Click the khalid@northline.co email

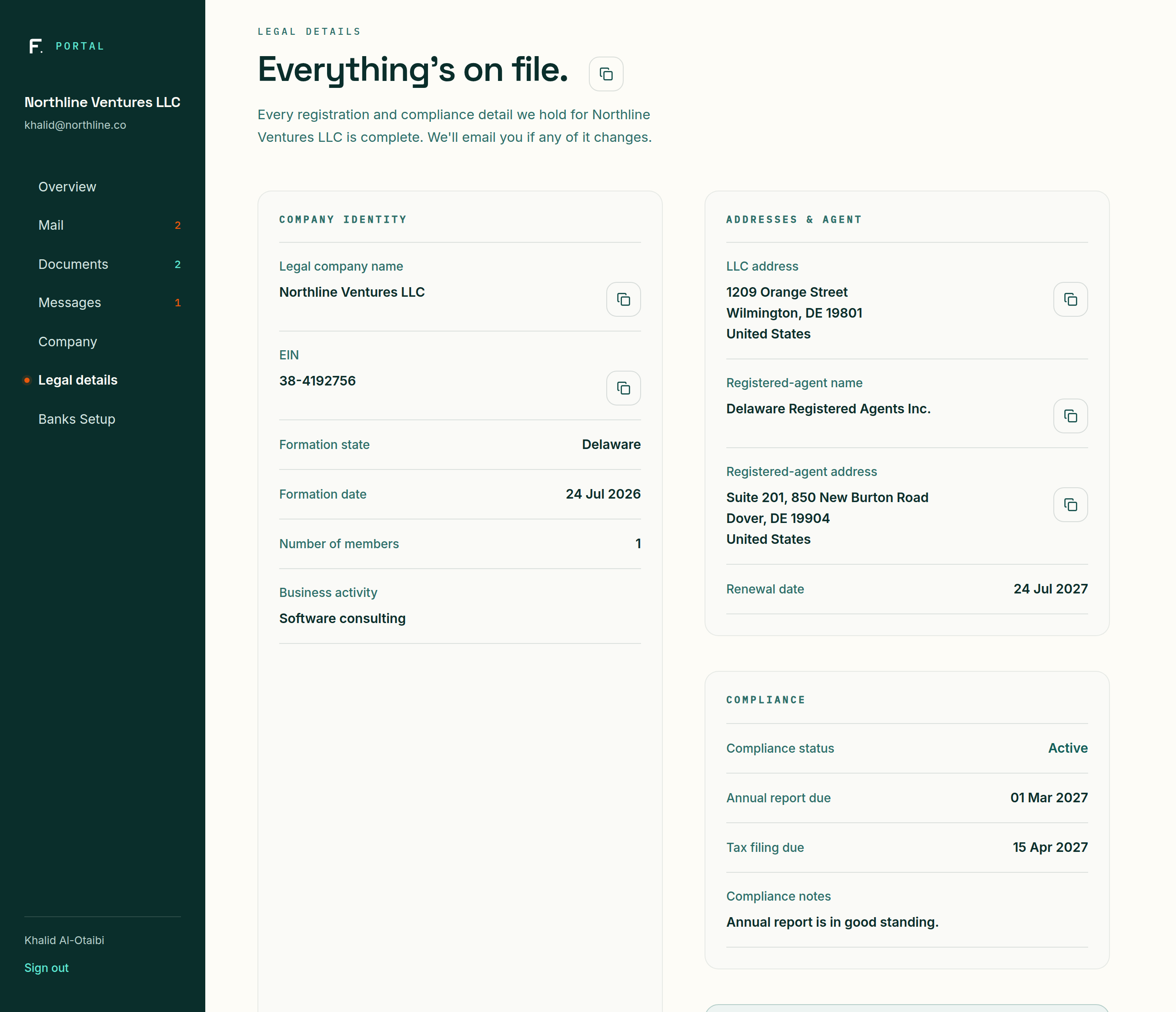click(75, 125)
